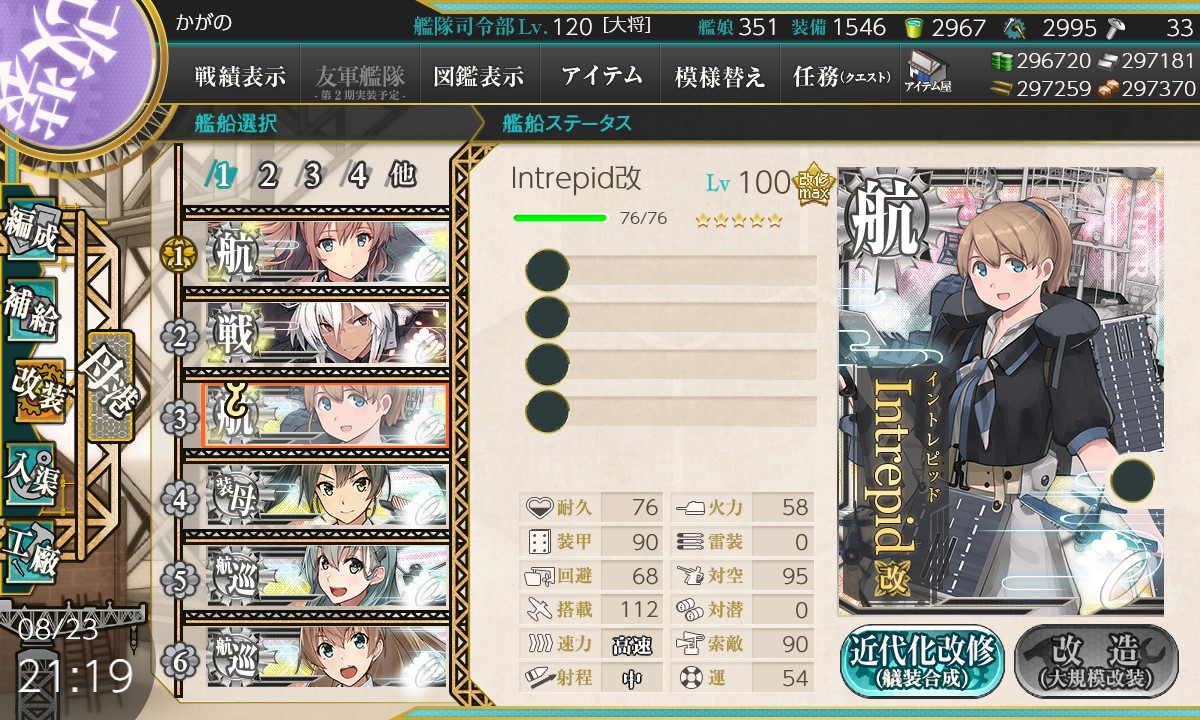Click 近代化改修 modernization button
Image resolution: width=1200 pixels, height=720 pixels.
pos(922,660)
